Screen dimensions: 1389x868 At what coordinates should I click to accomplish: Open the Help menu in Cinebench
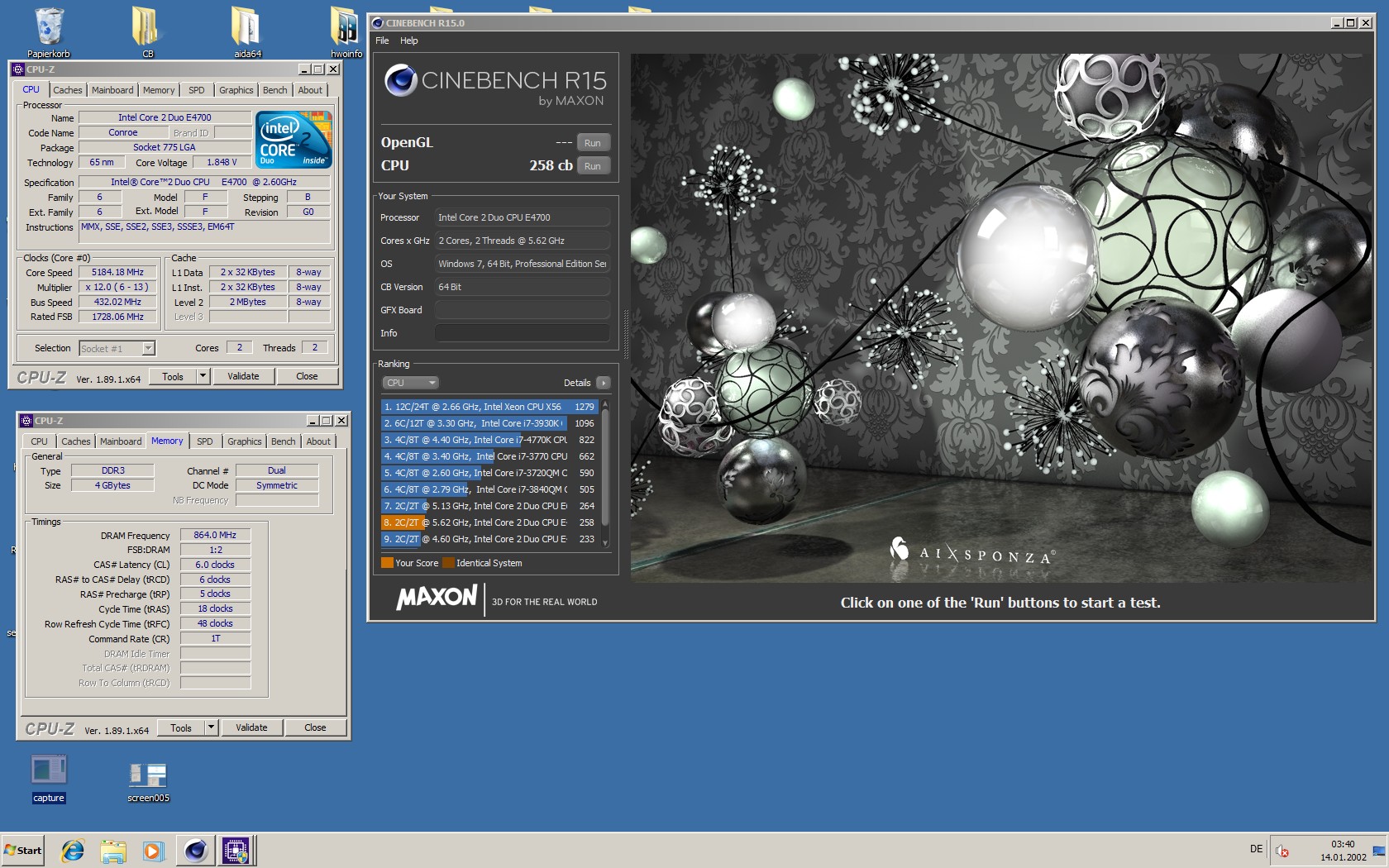(x=409, y=41)
